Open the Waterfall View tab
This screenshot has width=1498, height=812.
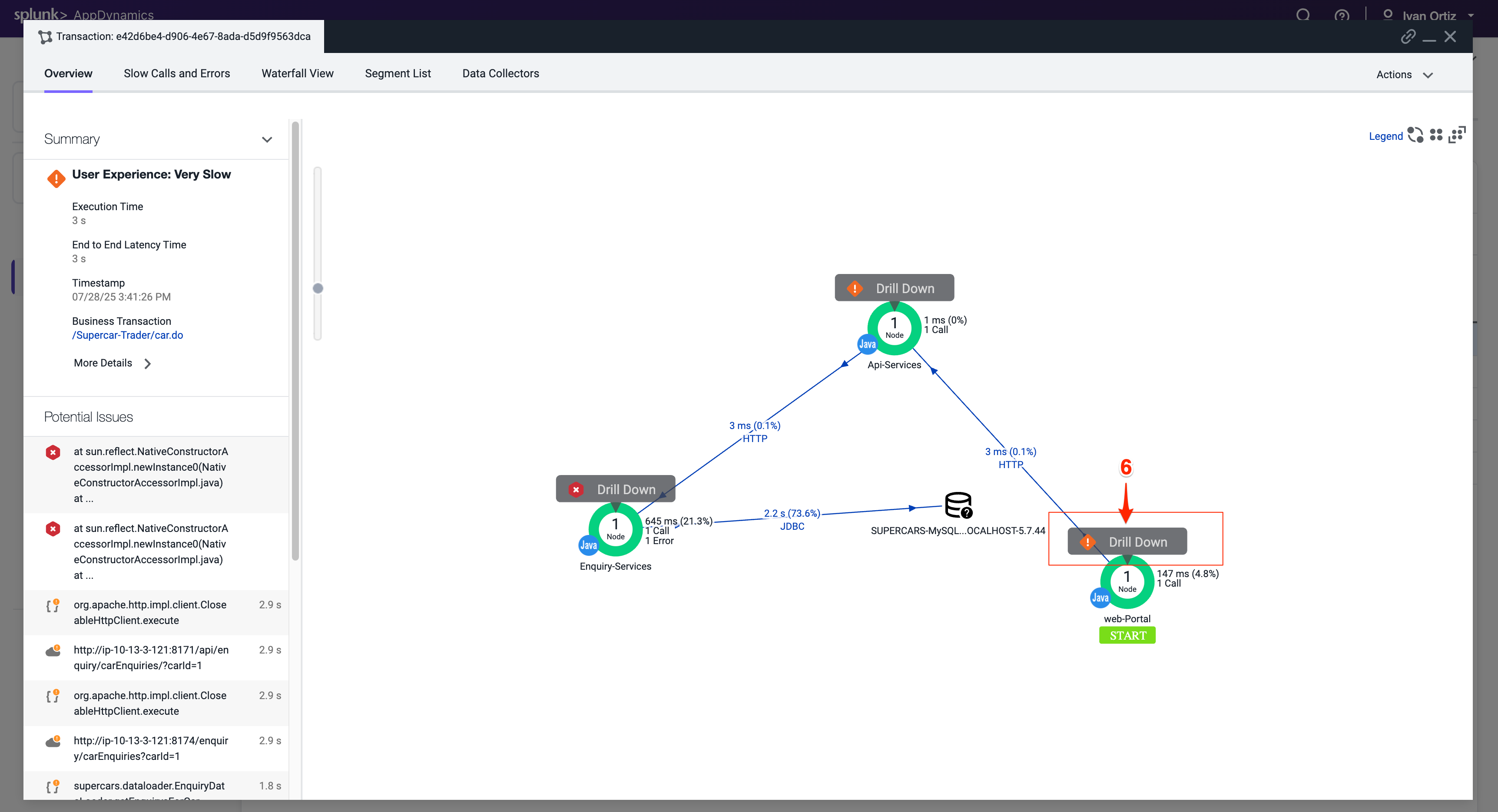point(297,73)
